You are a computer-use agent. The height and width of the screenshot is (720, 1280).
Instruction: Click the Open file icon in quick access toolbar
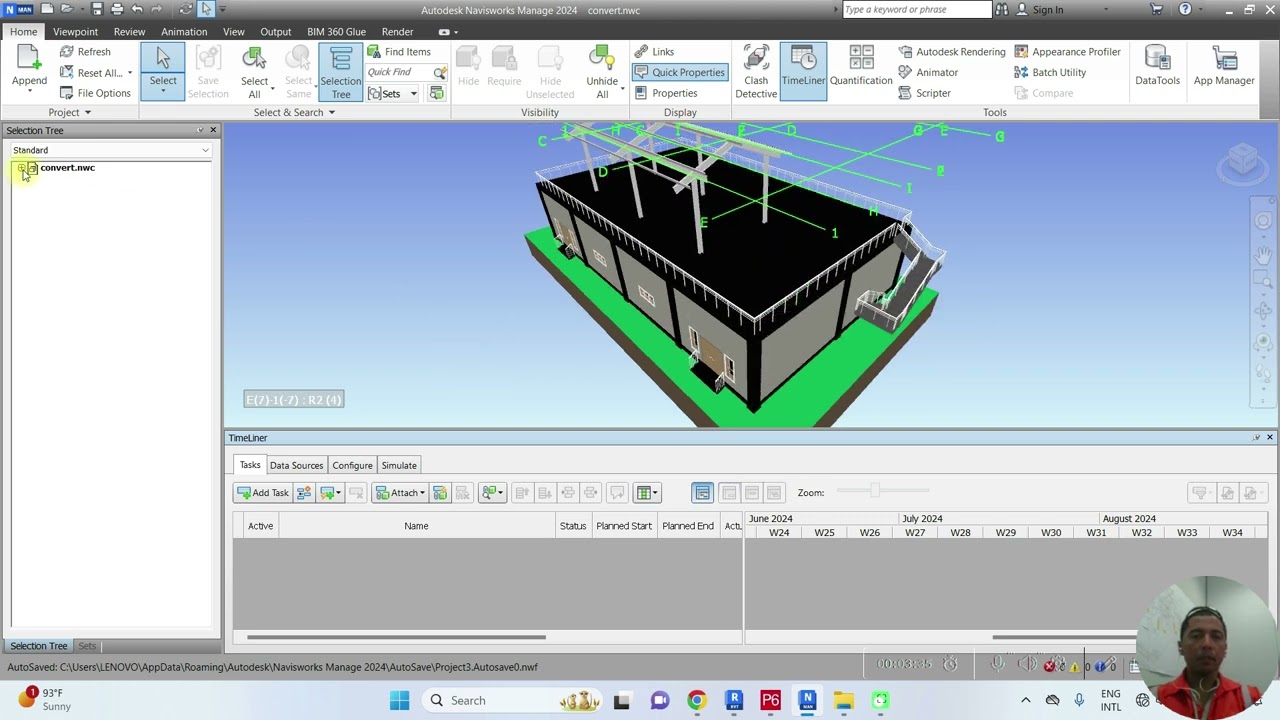(67, 9)
